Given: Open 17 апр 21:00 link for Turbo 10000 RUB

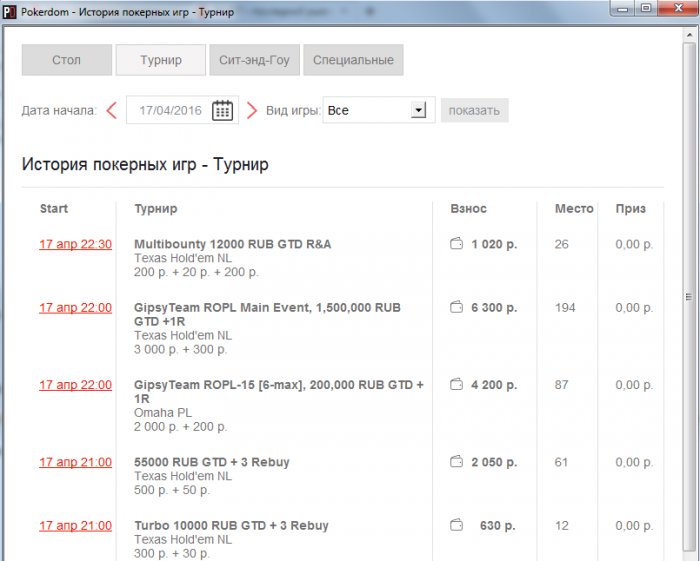Looking at the screenshot, I should [75, 526].
